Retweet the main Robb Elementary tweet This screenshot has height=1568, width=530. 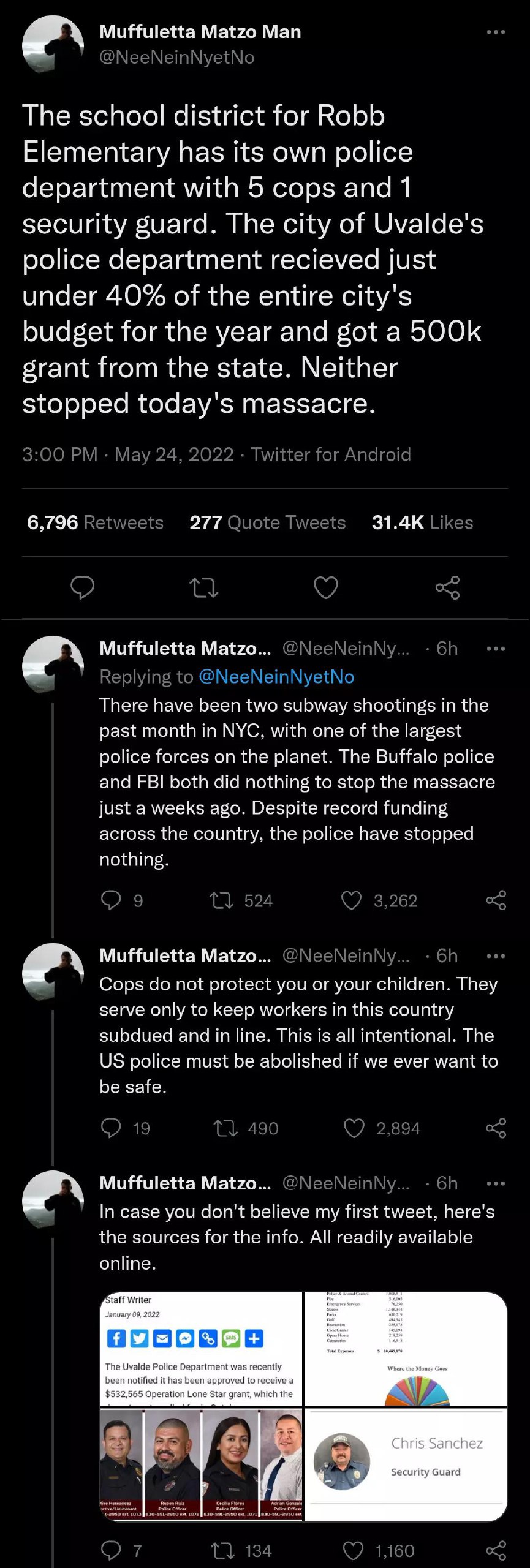204,588
